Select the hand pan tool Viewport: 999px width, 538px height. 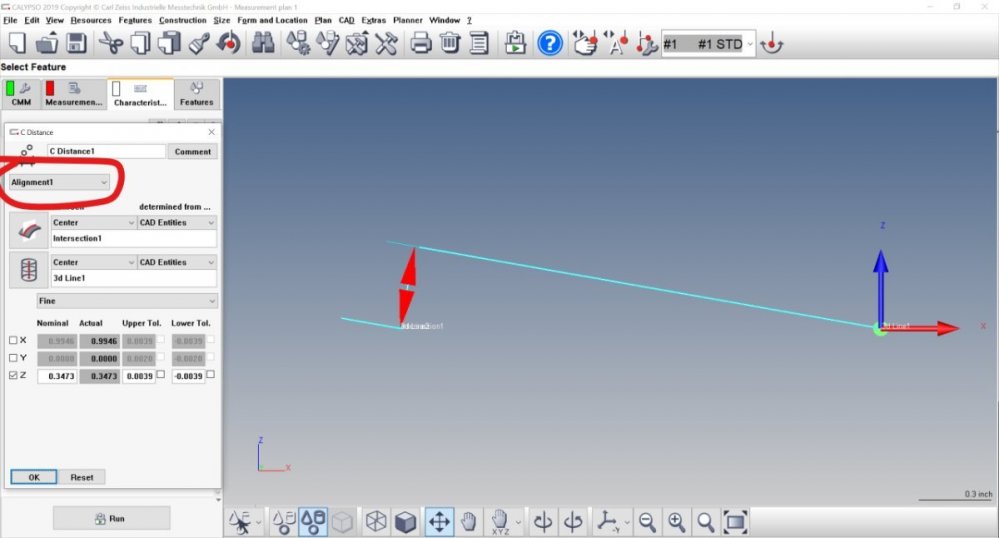(x=469, y=522)
